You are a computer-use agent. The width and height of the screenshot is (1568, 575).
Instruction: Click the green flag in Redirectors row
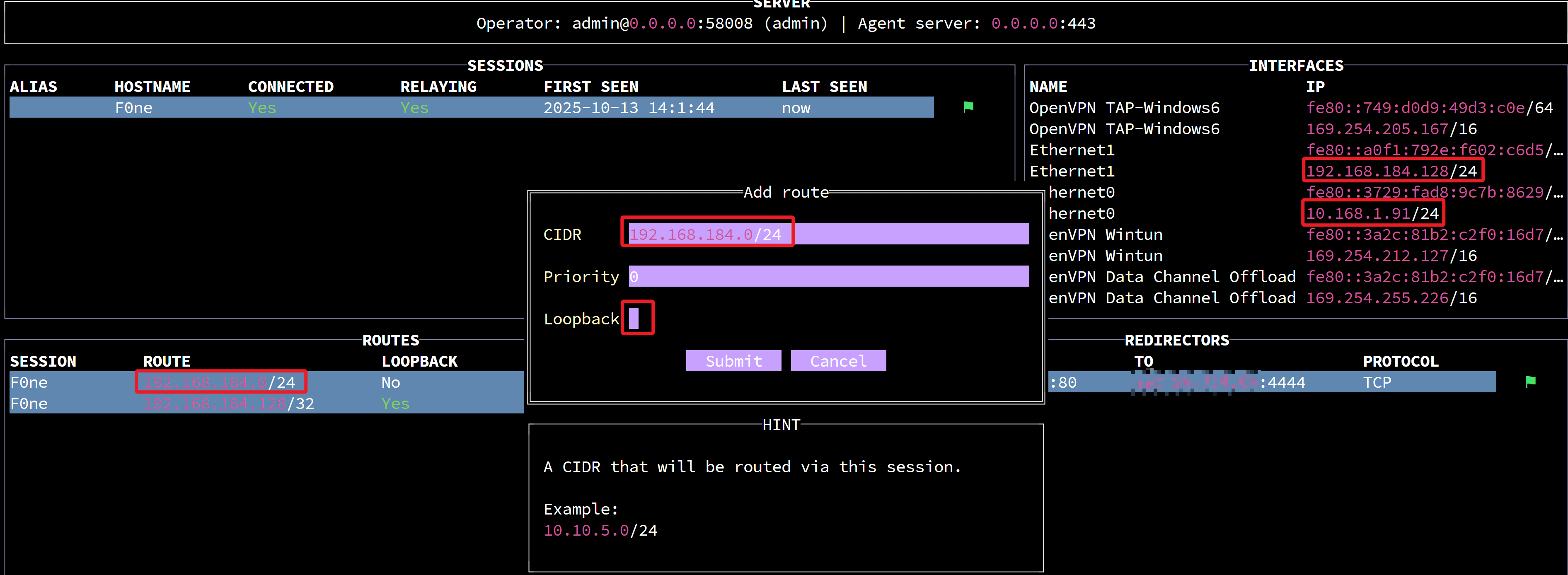click(1530, 382)
